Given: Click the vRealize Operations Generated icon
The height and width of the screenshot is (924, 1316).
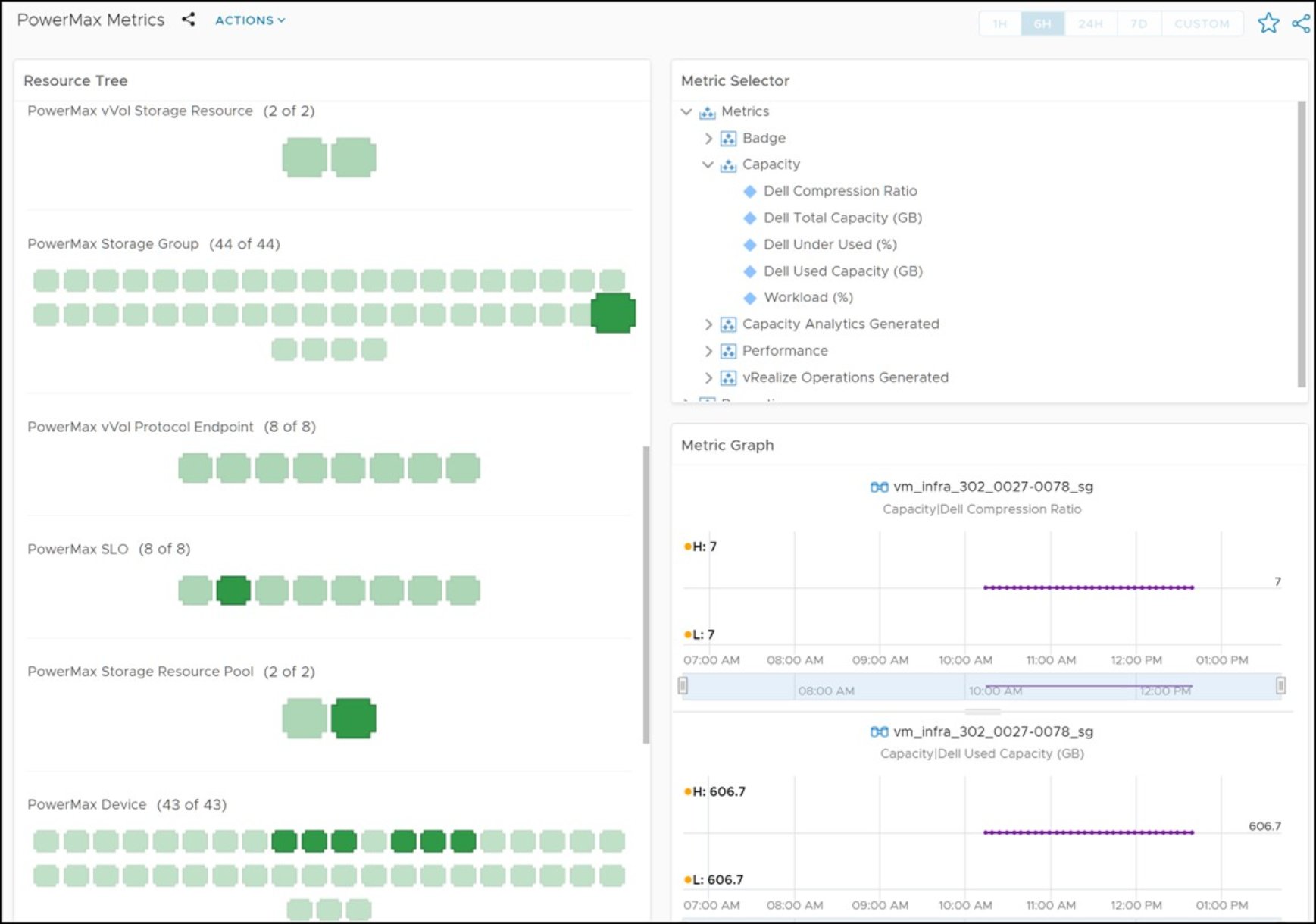Looking at the screenshot, I should click(x=728, y=377).
